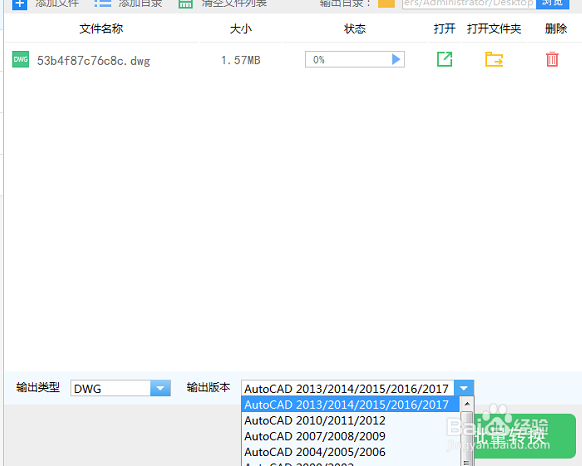Click the 大小 column header

pos(241,29)
